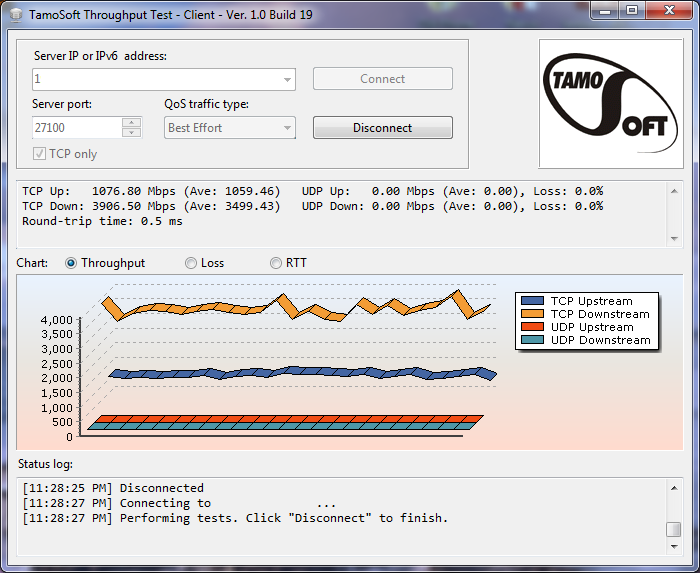The image size is (700, 573).
Task: Click the TCP Downstream orange legend swatch
Action: click(x=532, y=314)
